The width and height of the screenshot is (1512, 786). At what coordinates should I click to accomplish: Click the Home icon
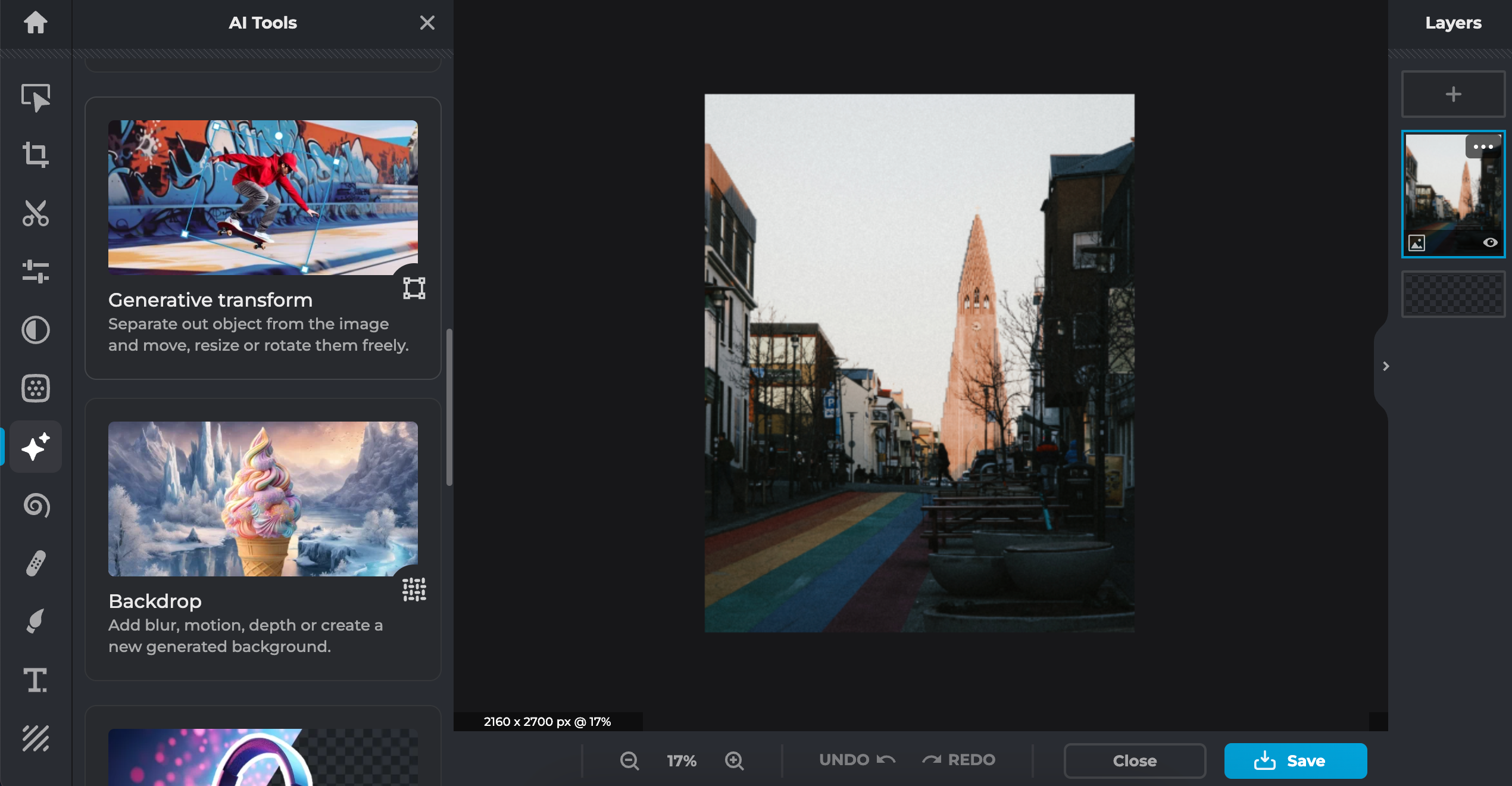coord(36,23)
